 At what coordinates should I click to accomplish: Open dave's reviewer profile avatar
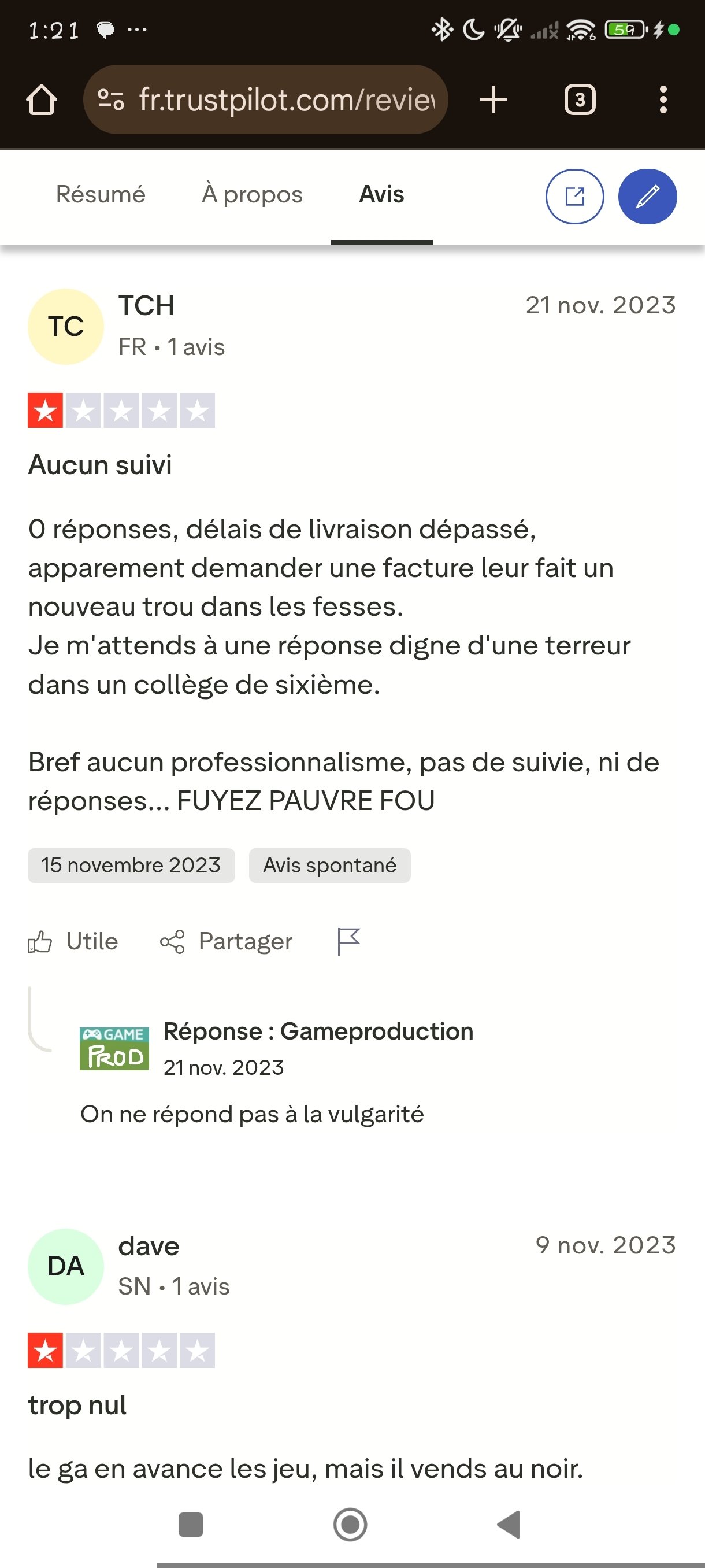point(66,1266)
